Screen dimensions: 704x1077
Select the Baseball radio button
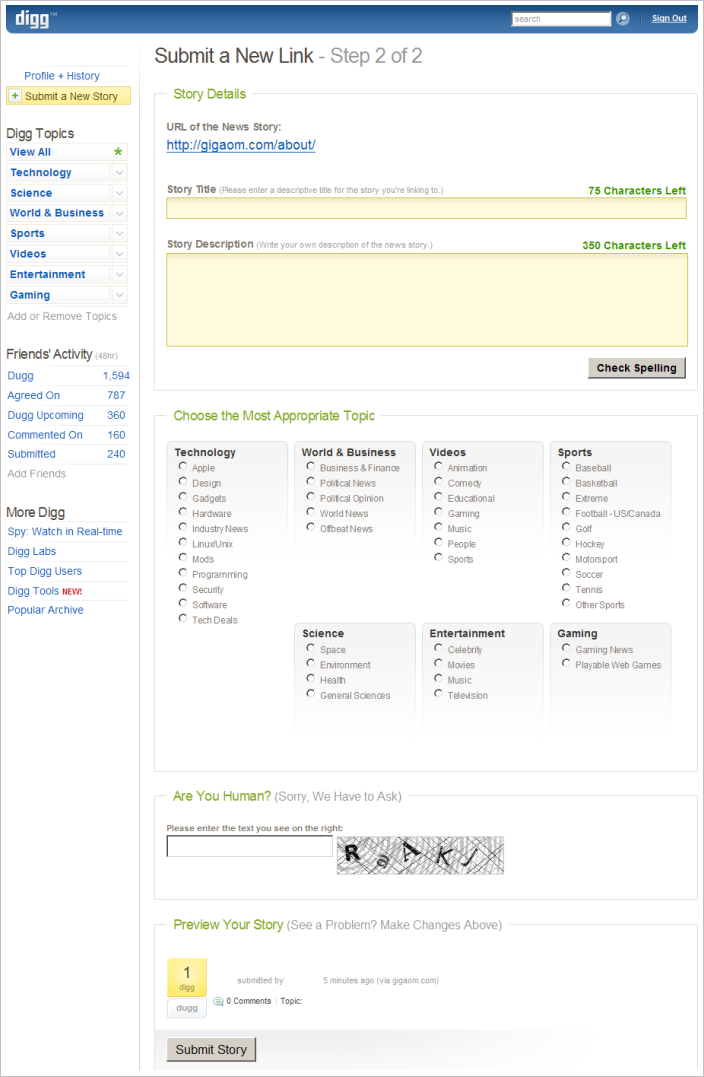566,466
